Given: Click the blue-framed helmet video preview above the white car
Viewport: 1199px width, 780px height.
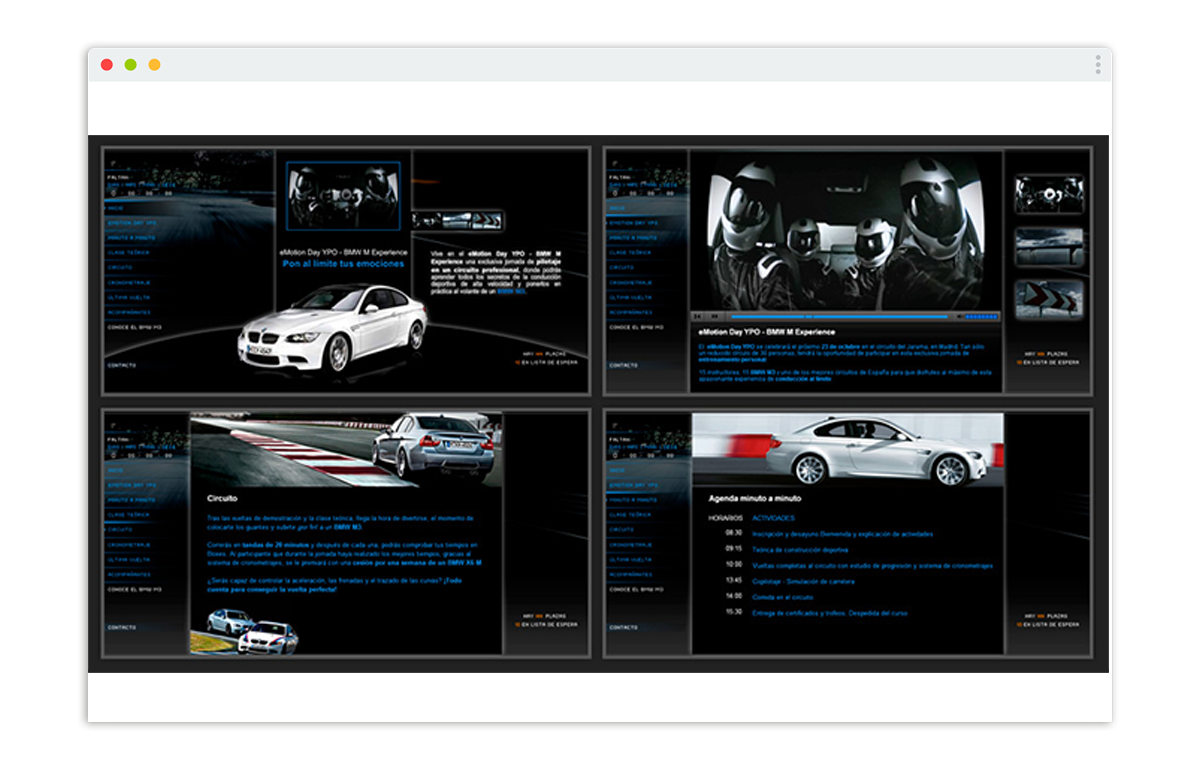Looking at the screenshot, I should pyautogui.click(x=343, y=196).
